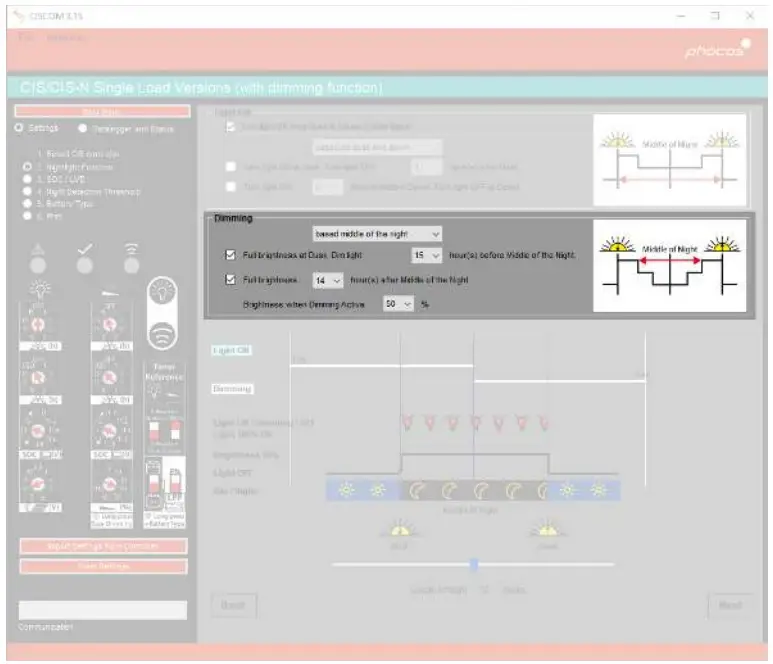Click the lamp icon above left dials

[x=40, y=289]
